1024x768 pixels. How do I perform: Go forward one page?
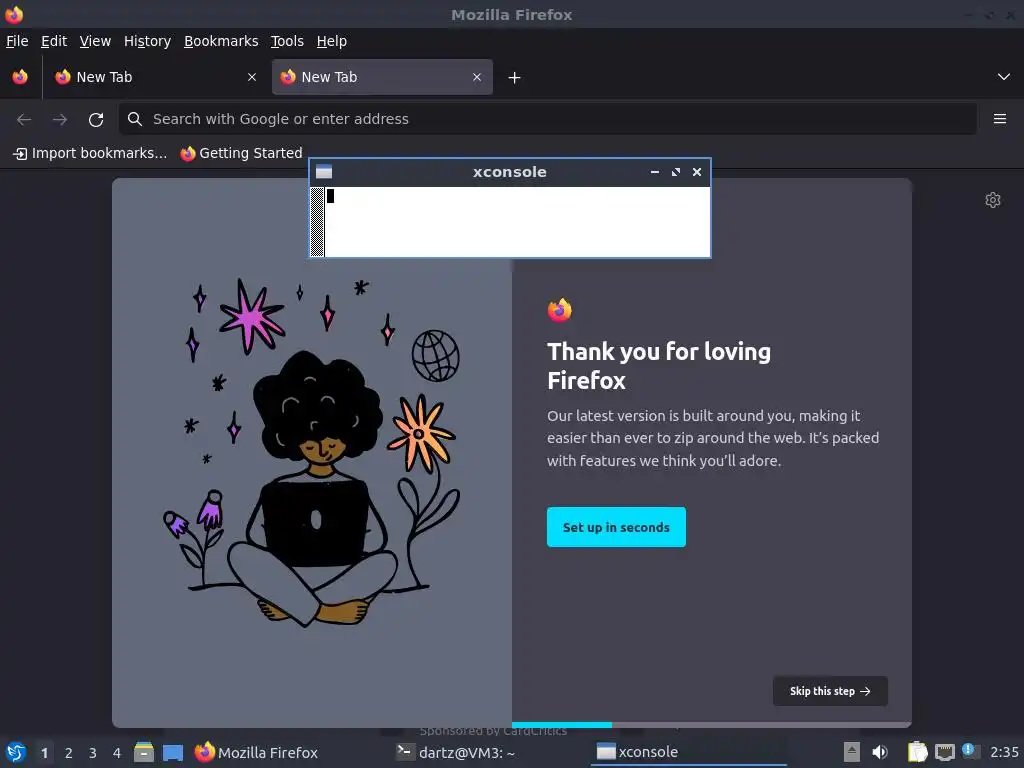coord(60,120)
